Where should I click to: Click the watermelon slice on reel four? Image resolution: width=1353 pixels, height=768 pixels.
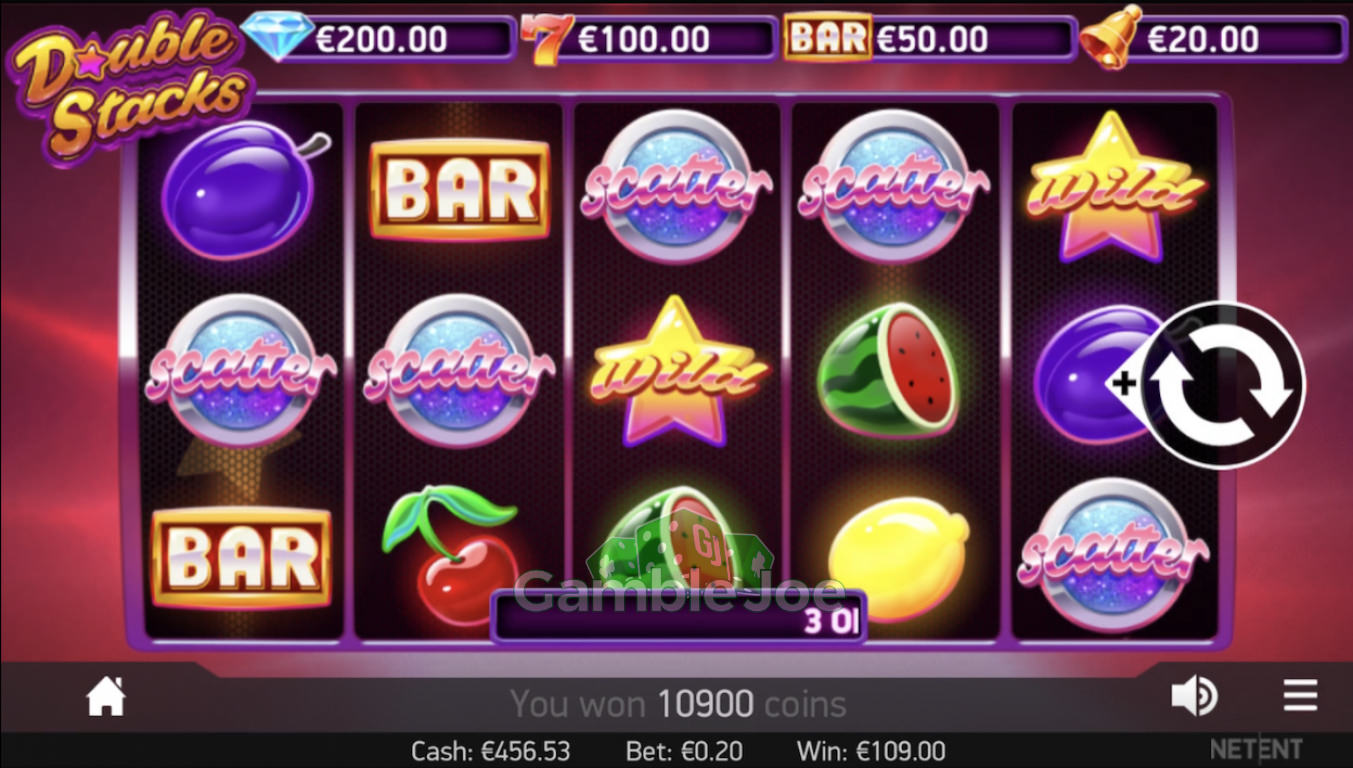click(888, 368)
